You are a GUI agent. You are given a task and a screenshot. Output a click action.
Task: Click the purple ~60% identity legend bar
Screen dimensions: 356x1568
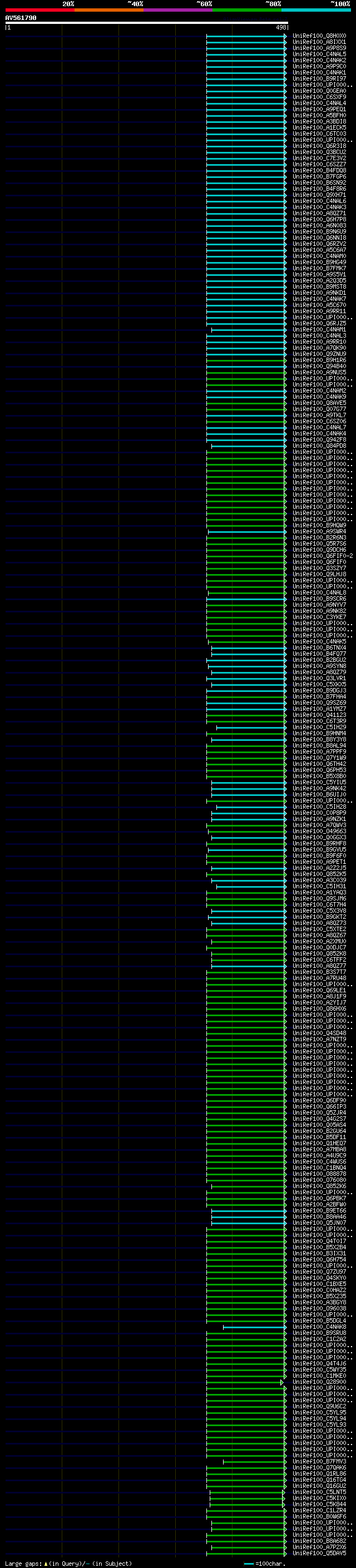(179, 10)
